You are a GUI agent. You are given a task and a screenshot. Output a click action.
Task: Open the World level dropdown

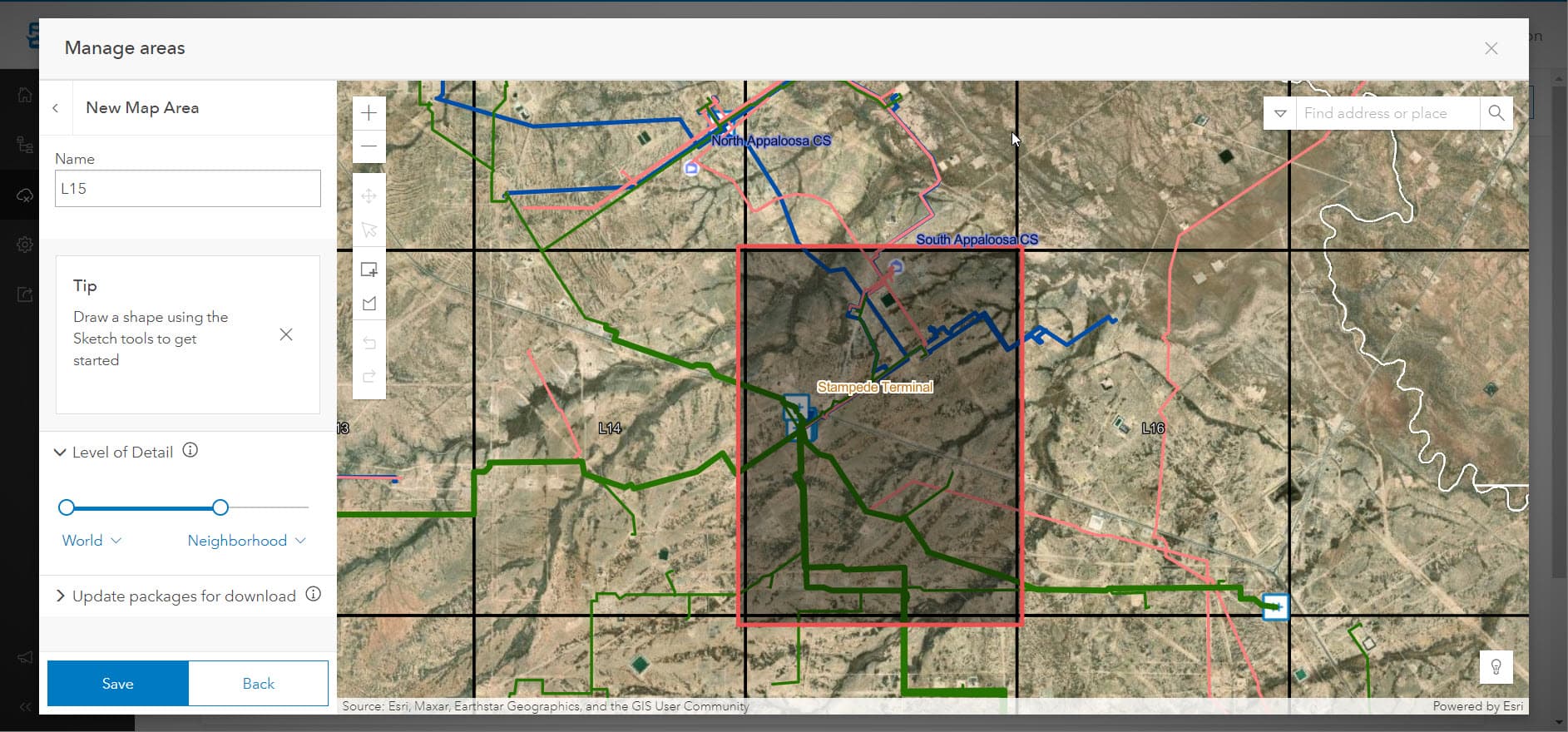tap(92, 541)
